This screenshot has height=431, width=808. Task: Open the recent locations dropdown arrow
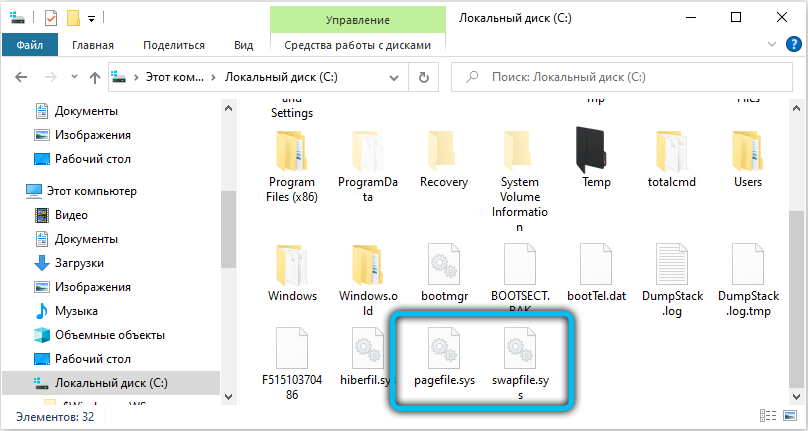point(74,77)
